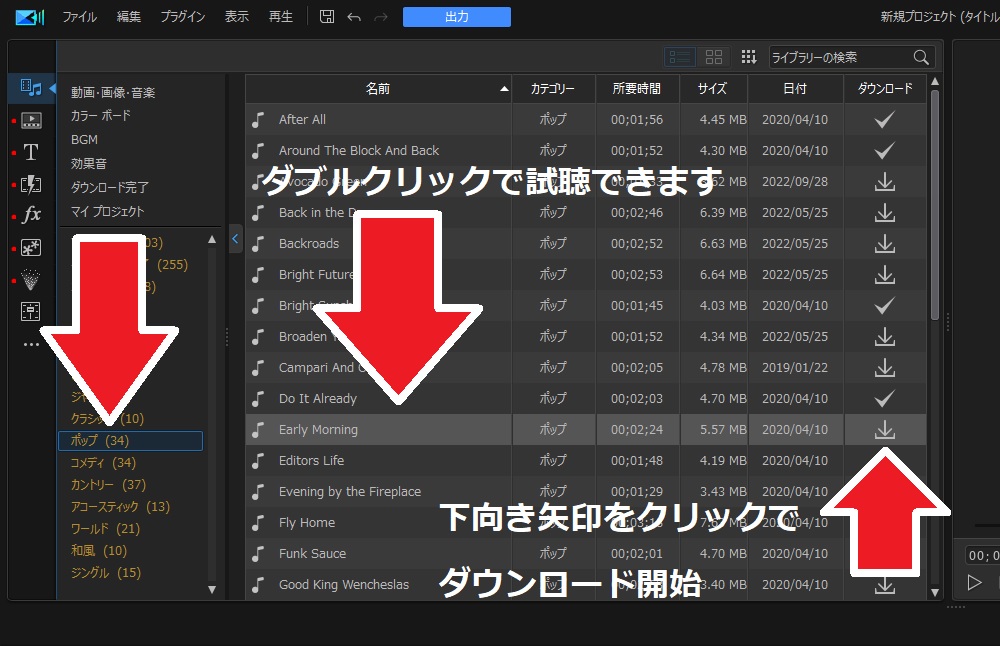Select マイ プロジェクト library
Image resolution: width=1000 pixels, height=646 pixels.
(x=107, y=211)
